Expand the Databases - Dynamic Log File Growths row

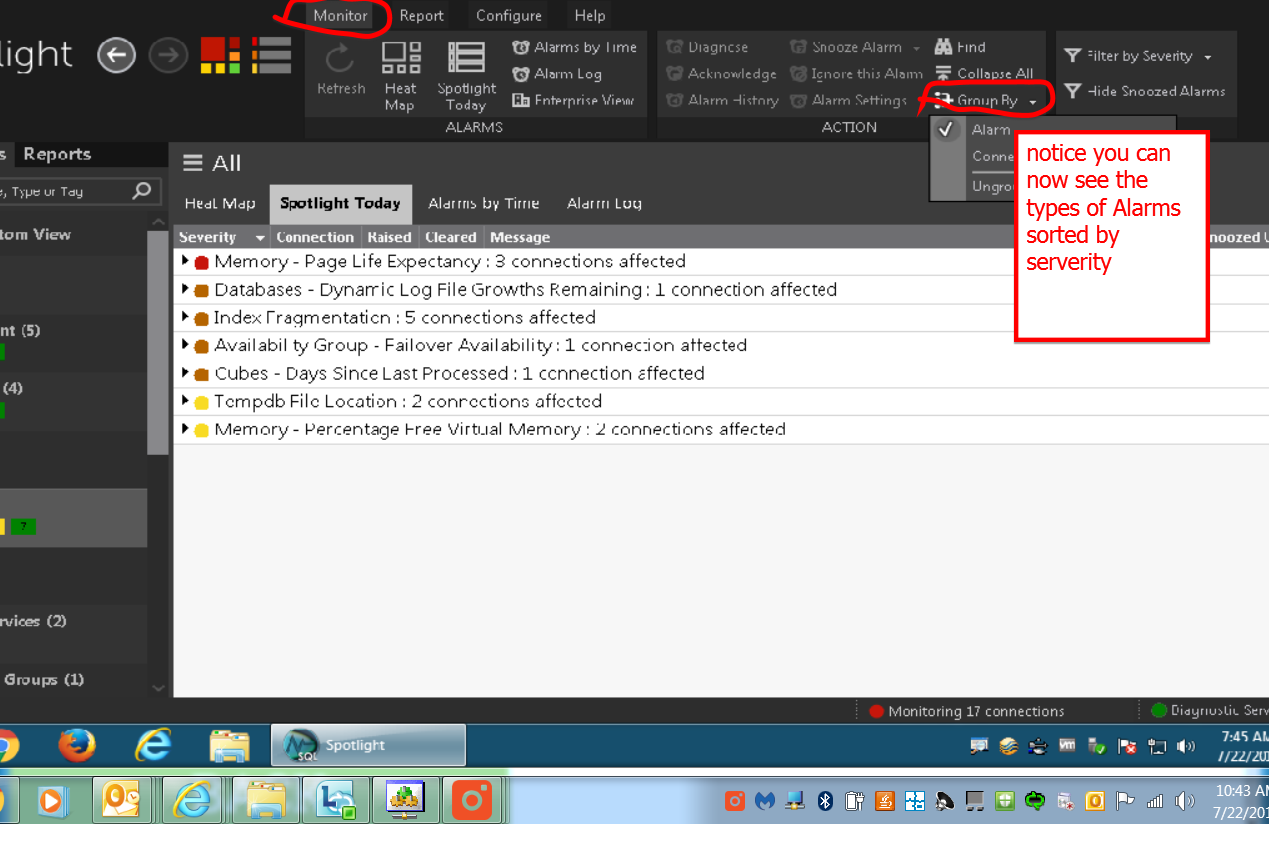tap(185, 289)
